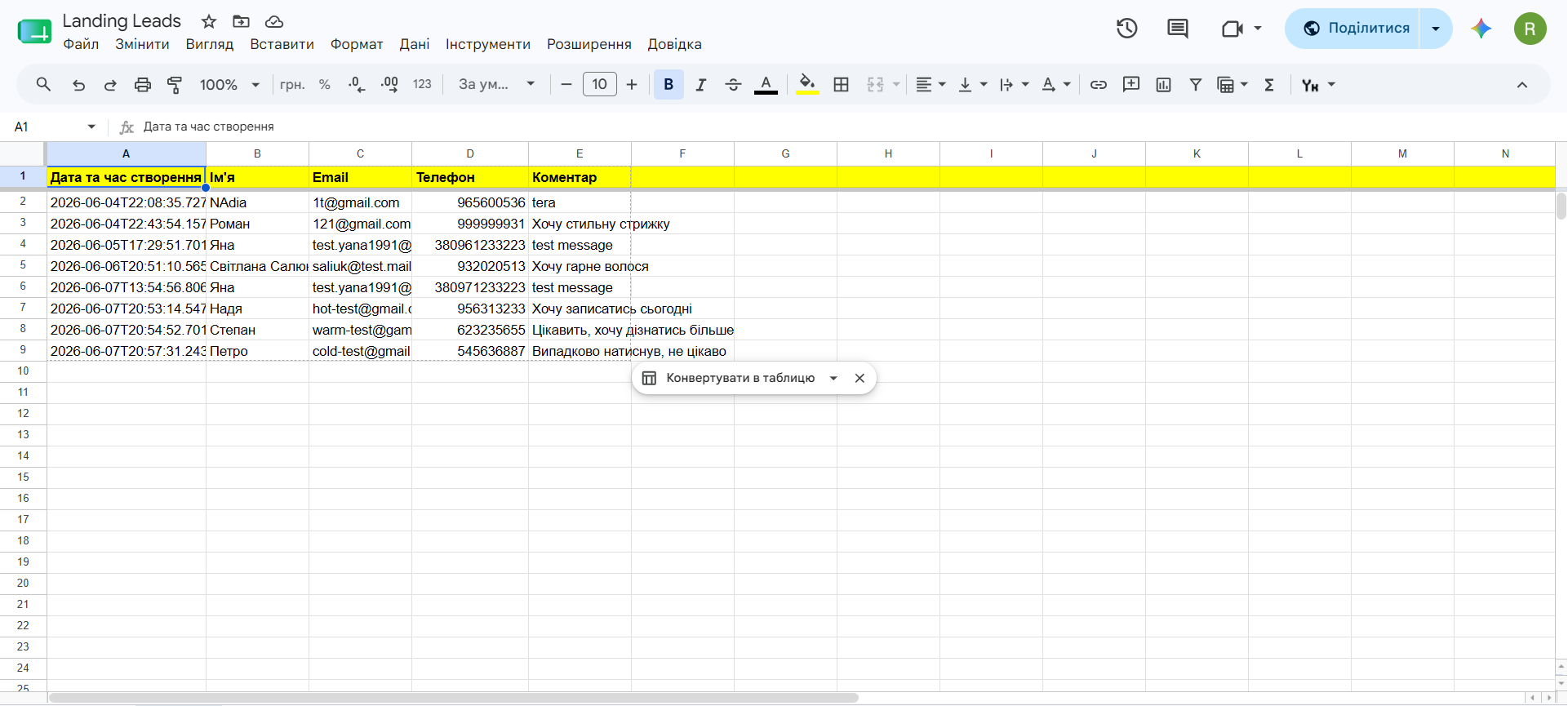Open the functions sigma menu
Image resolution: width=1568 pixels, height=706 pixels.
click(1269, 84)
